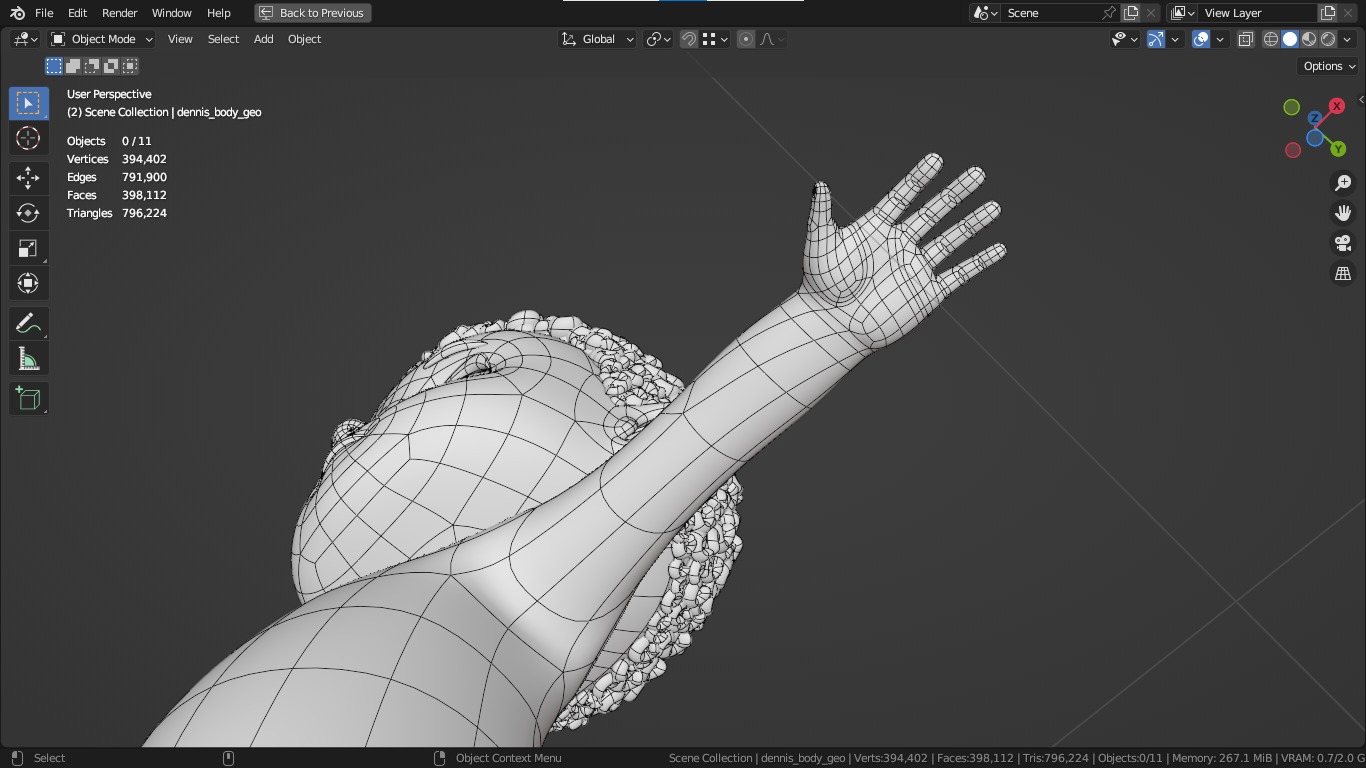The height and width of the screenshot is (768, 1366).
Task: Open the viewport View menu
Action: [x=180, y=39]
